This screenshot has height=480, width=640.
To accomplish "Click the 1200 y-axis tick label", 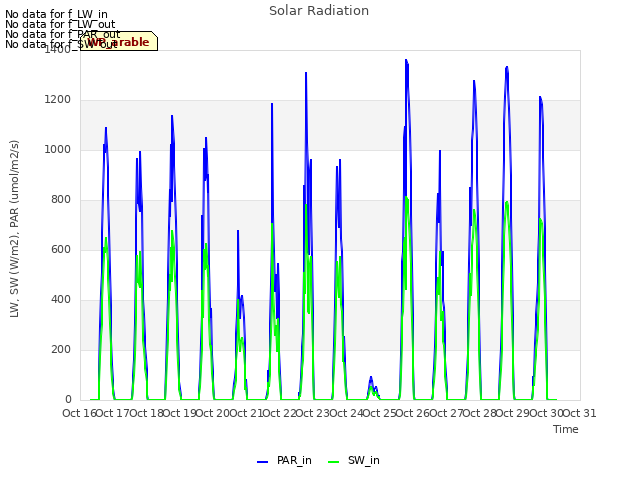I will pos(57,100).
